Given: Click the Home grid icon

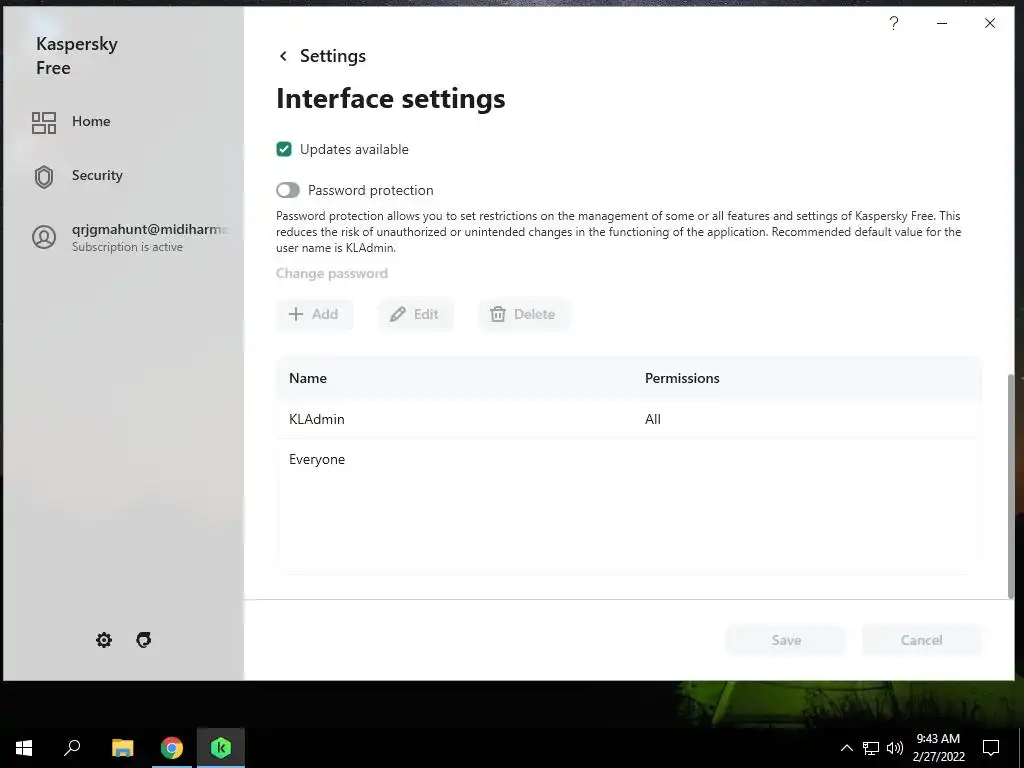Looking at the screenshot, I should pyautogui.click(x=44, y=122).
